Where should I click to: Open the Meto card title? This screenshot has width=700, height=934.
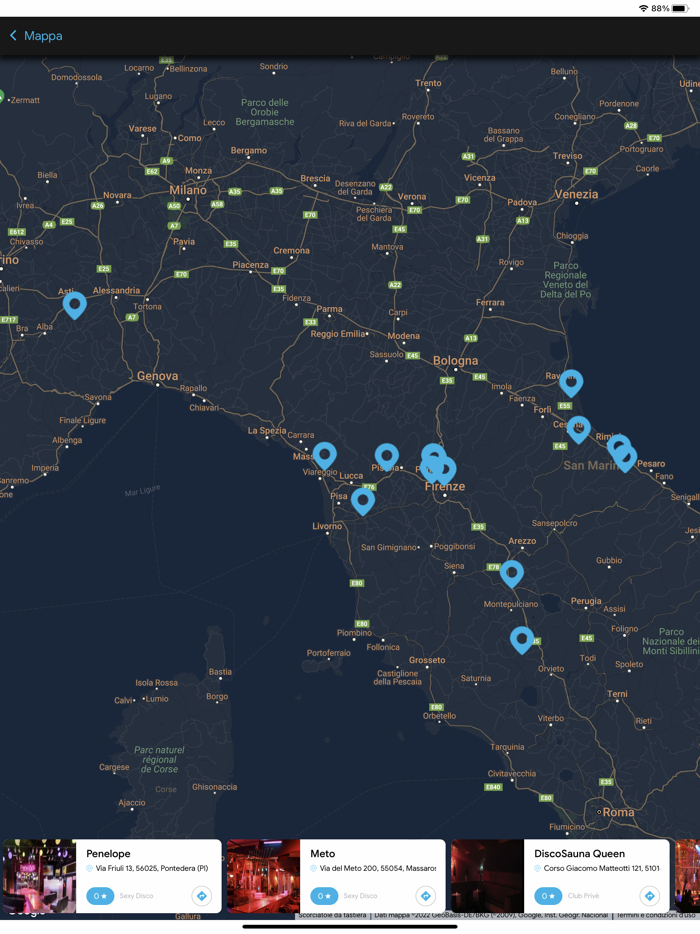(x=323, y=854)
